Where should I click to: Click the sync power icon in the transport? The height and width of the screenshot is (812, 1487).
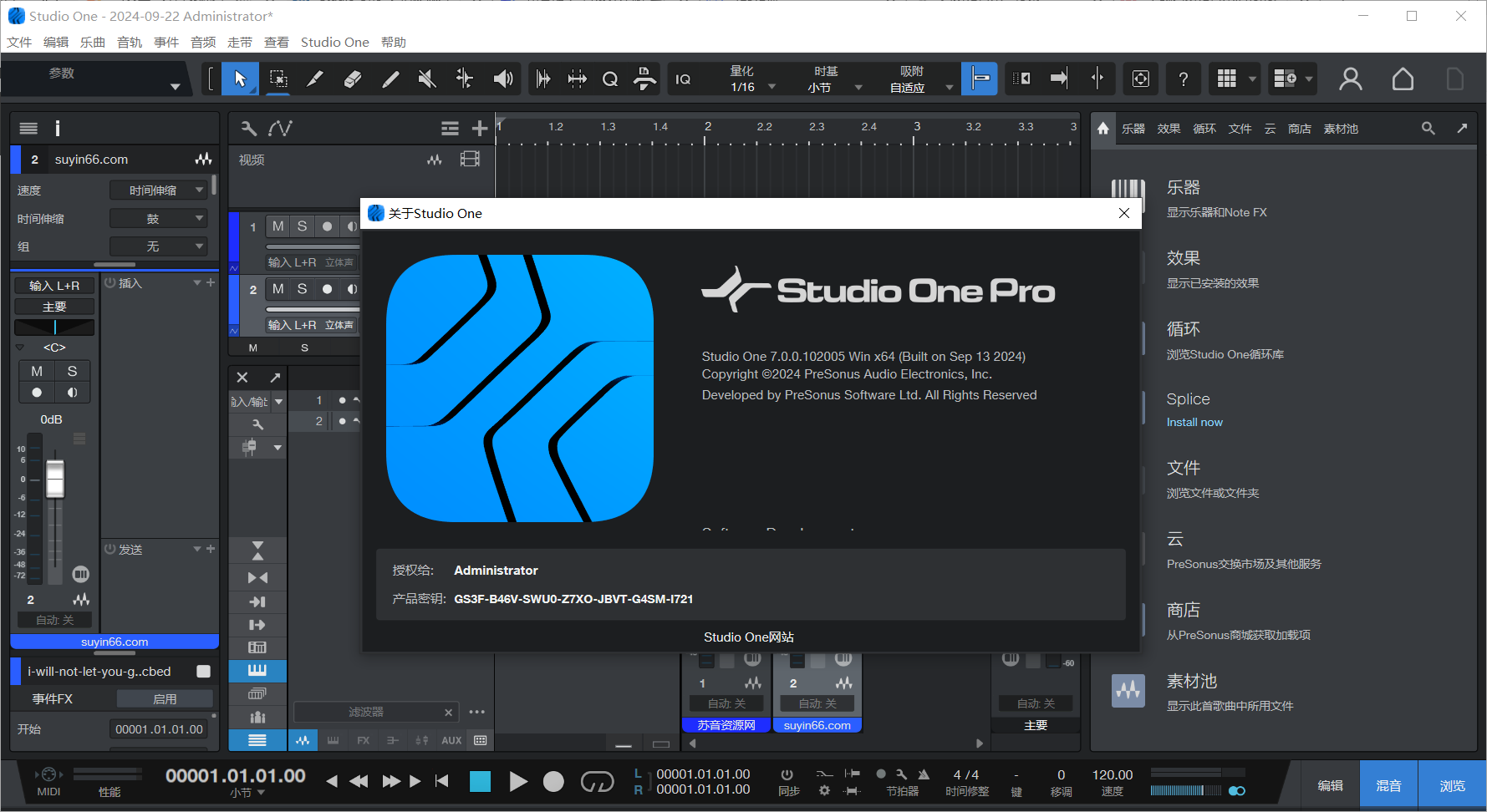(x=788, y=775)
